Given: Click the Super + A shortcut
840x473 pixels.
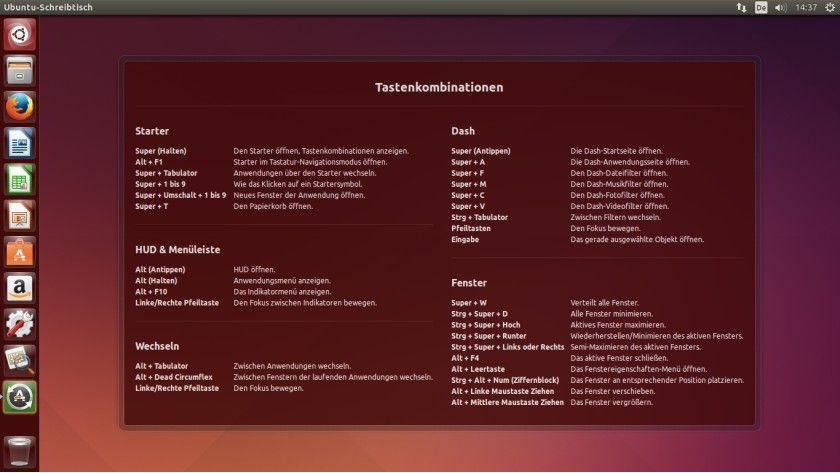Looking at the screenshot, I should pos(468,162).
